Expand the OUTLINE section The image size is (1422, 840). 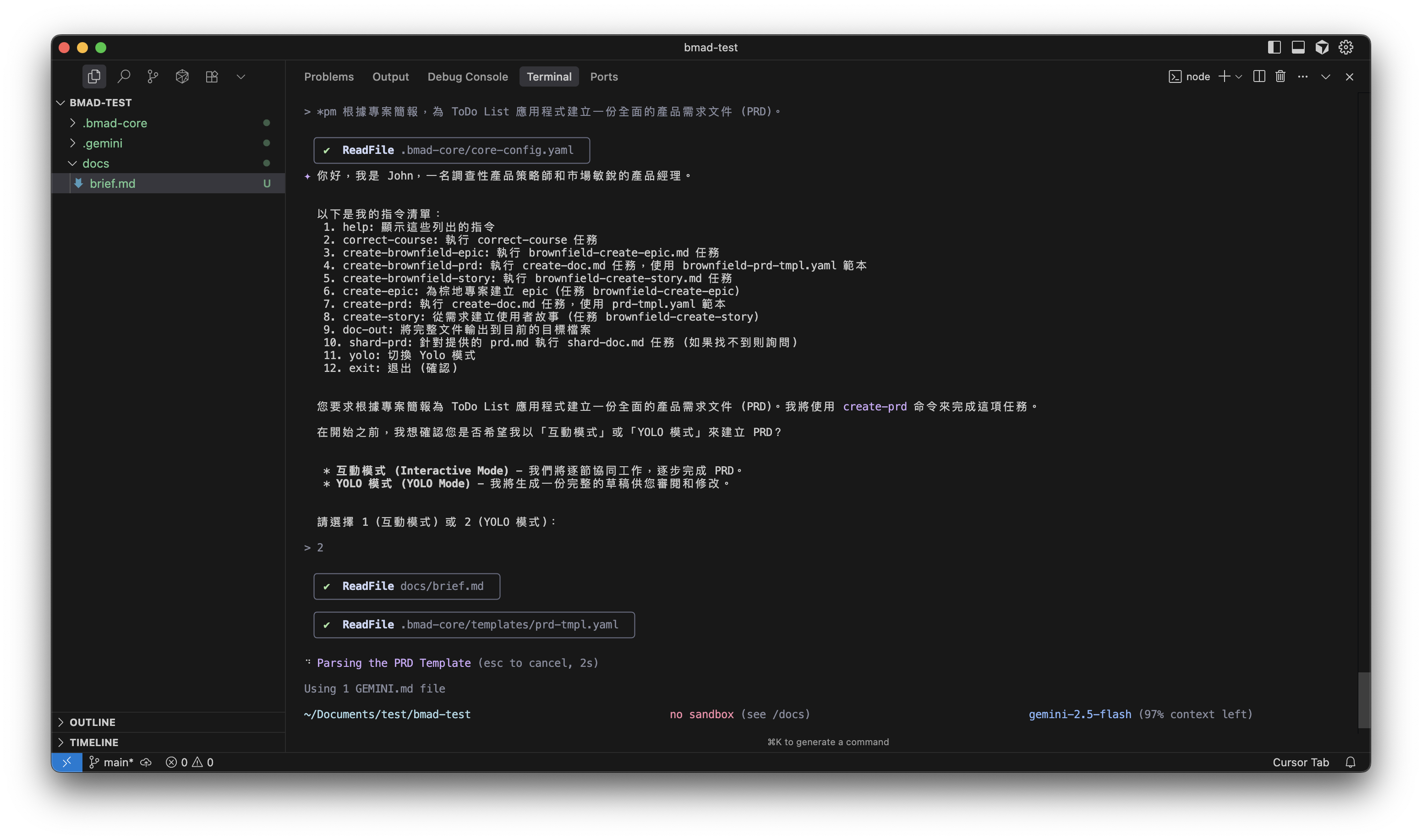click(169, 722)
